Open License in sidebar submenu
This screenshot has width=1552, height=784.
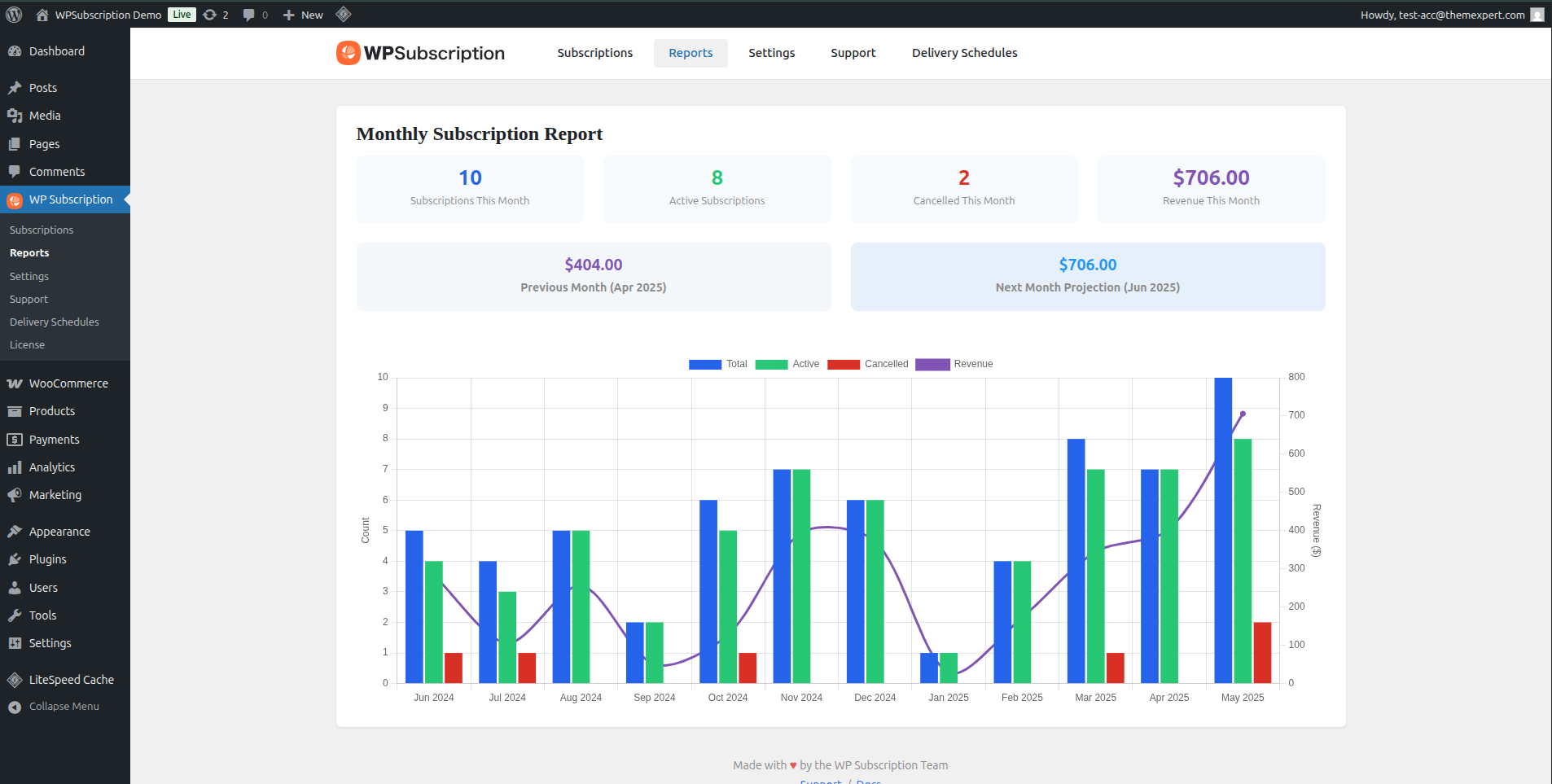click(x=27, y=345)
